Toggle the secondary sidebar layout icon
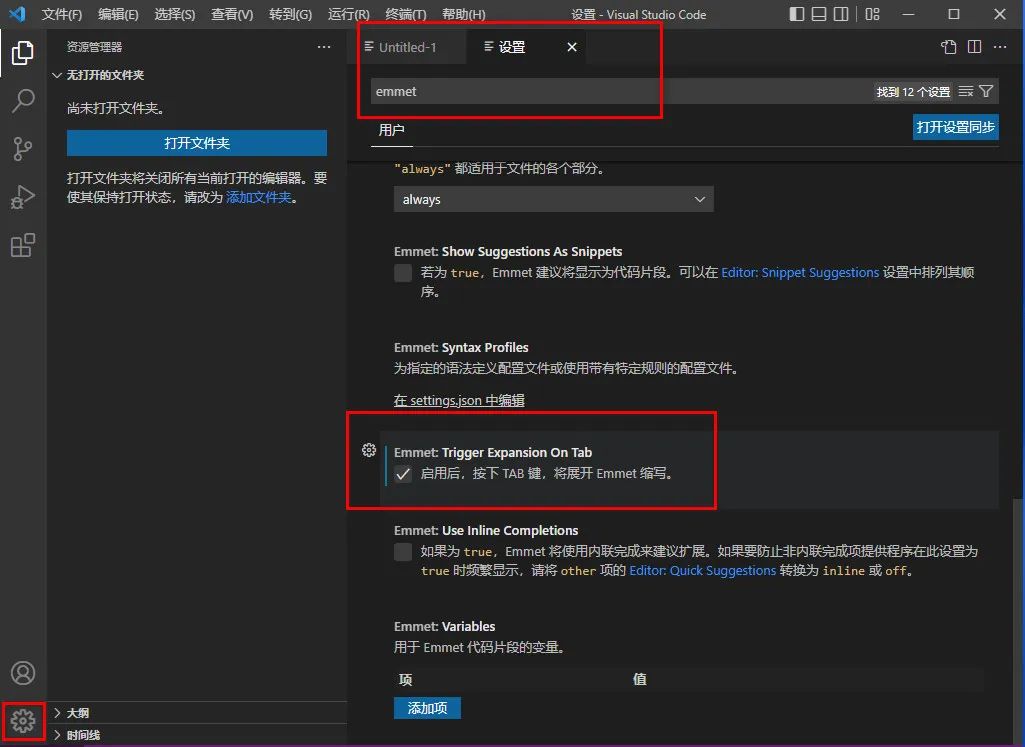1025x747 pixels. (841, 14)
